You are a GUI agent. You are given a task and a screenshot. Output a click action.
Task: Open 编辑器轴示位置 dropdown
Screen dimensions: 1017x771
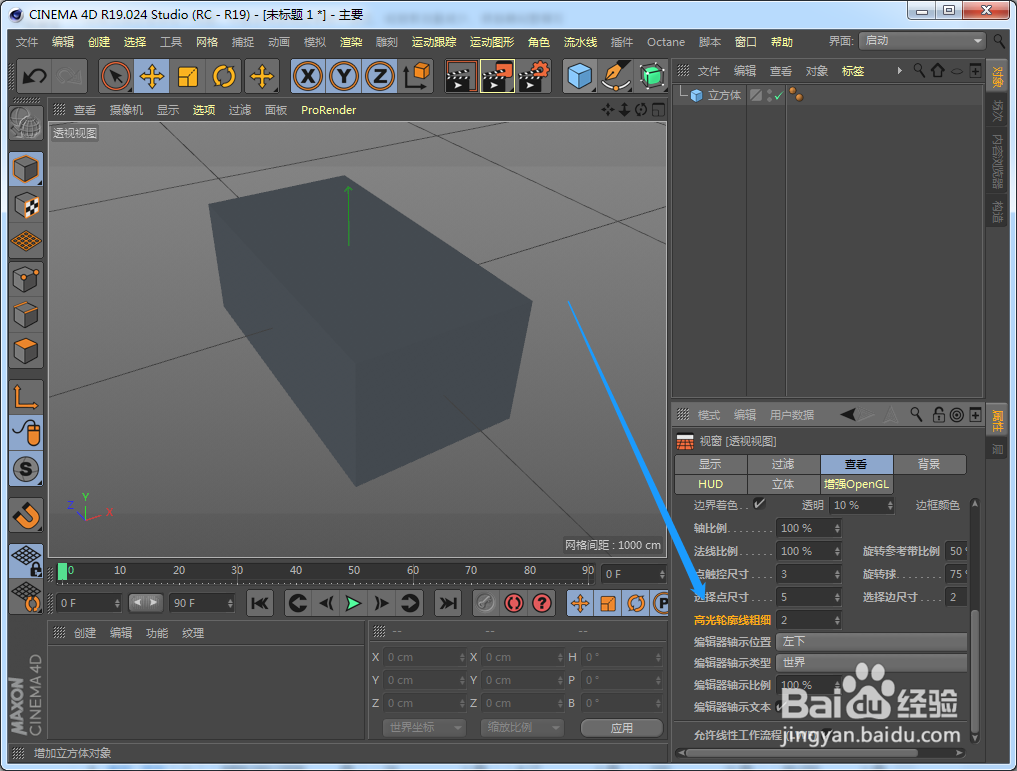tap(872, 641)
